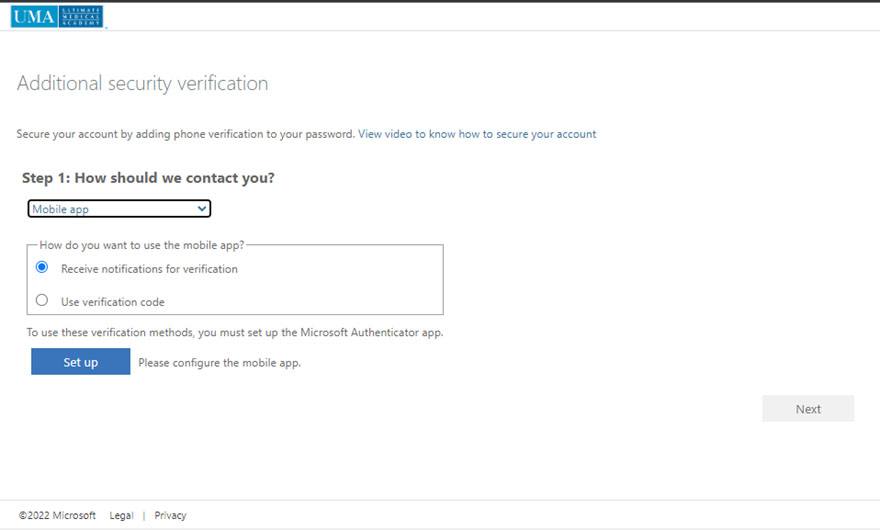This screenshot has height=530, width=880.
Task: Open the Mobile app contact method dropdown
Action: coord(118,209)
